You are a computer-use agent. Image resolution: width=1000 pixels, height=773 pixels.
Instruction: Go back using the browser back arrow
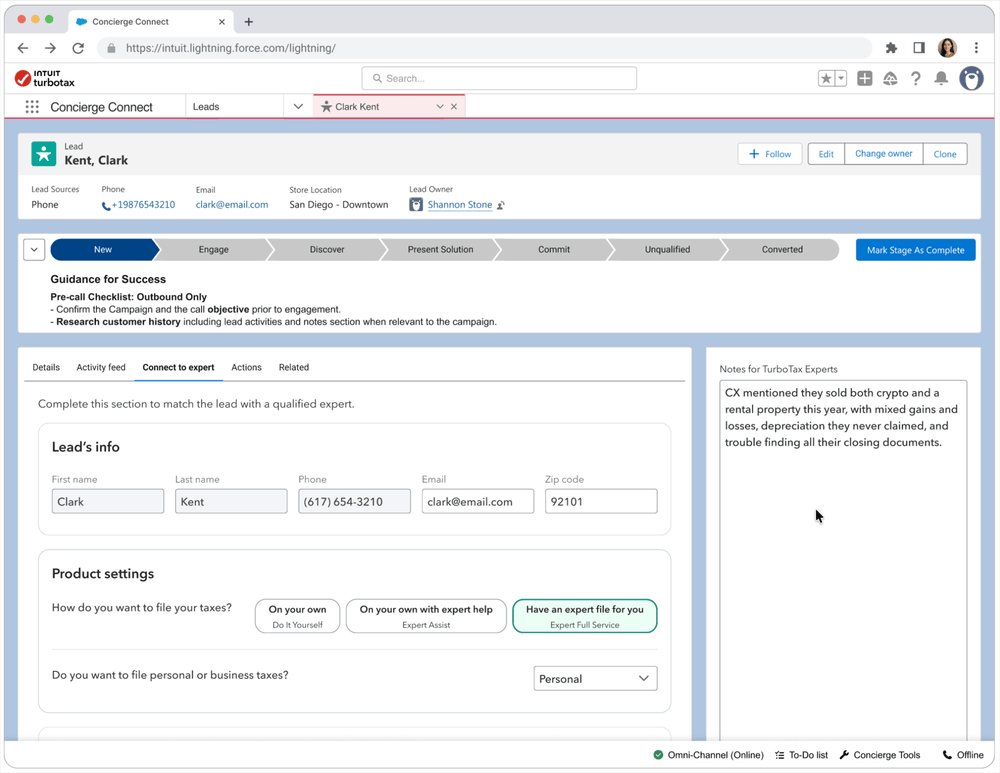[23, 48]
